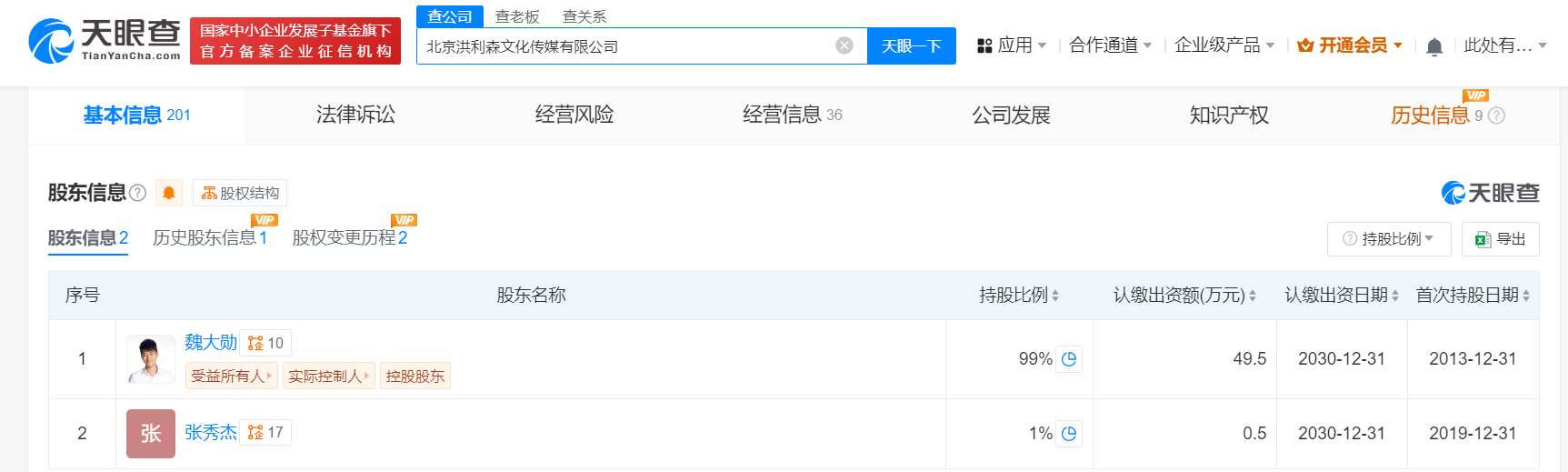Open help icon beside 股东信息 heading
The height and width of the screenshot is (472, 1568).
tap(137, 193)
